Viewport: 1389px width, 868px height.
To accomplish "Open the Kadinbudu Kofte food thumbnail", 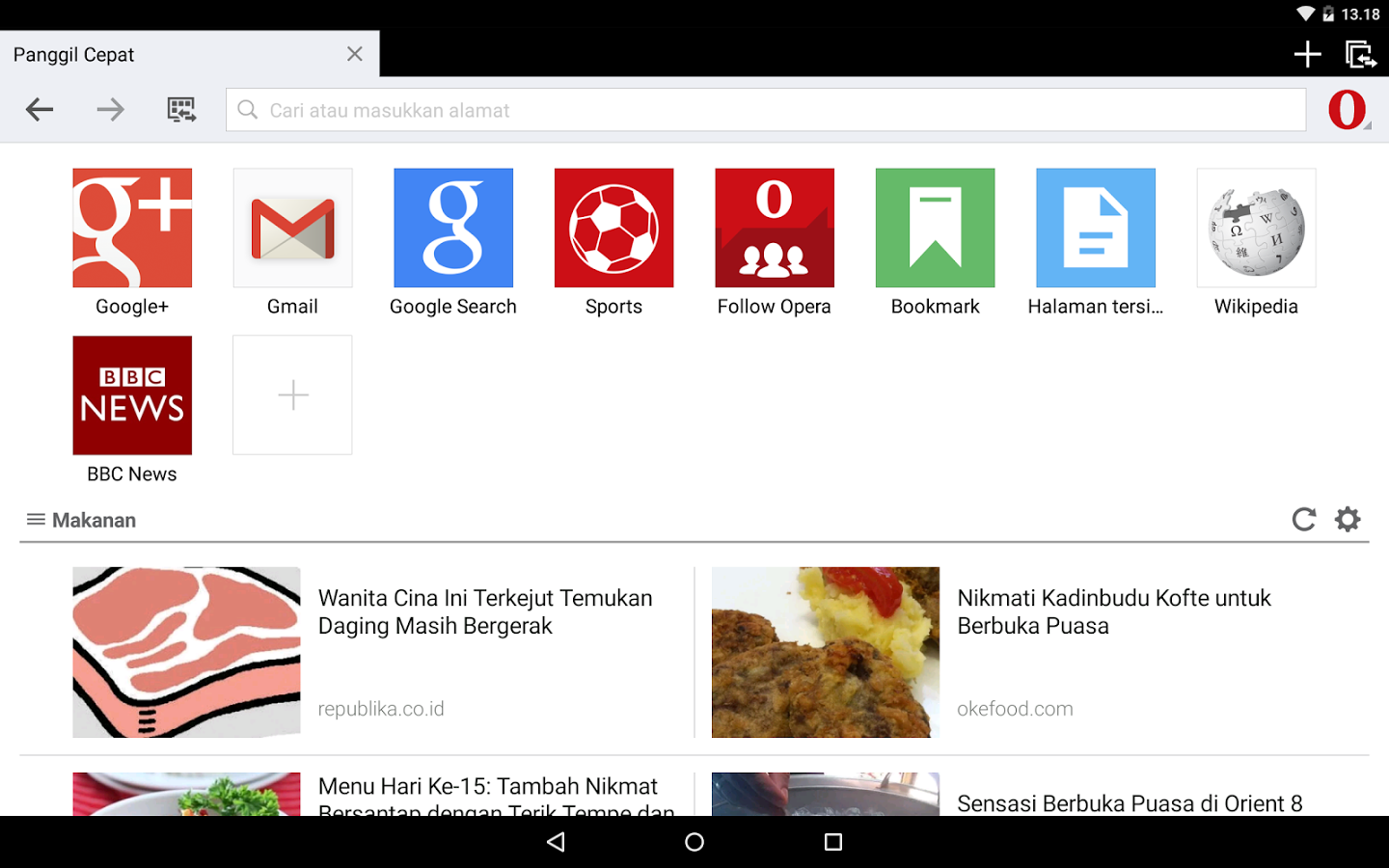I will click(826, 652).
